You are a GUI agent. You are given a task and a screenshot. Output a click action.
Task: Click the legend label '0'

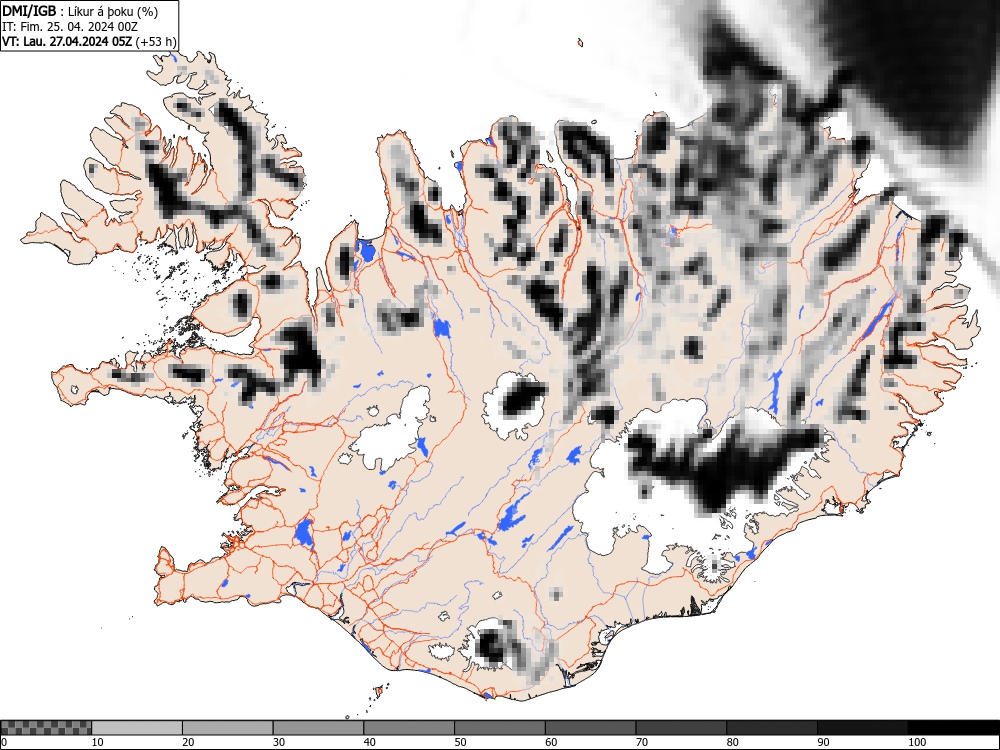coord(4,742)
